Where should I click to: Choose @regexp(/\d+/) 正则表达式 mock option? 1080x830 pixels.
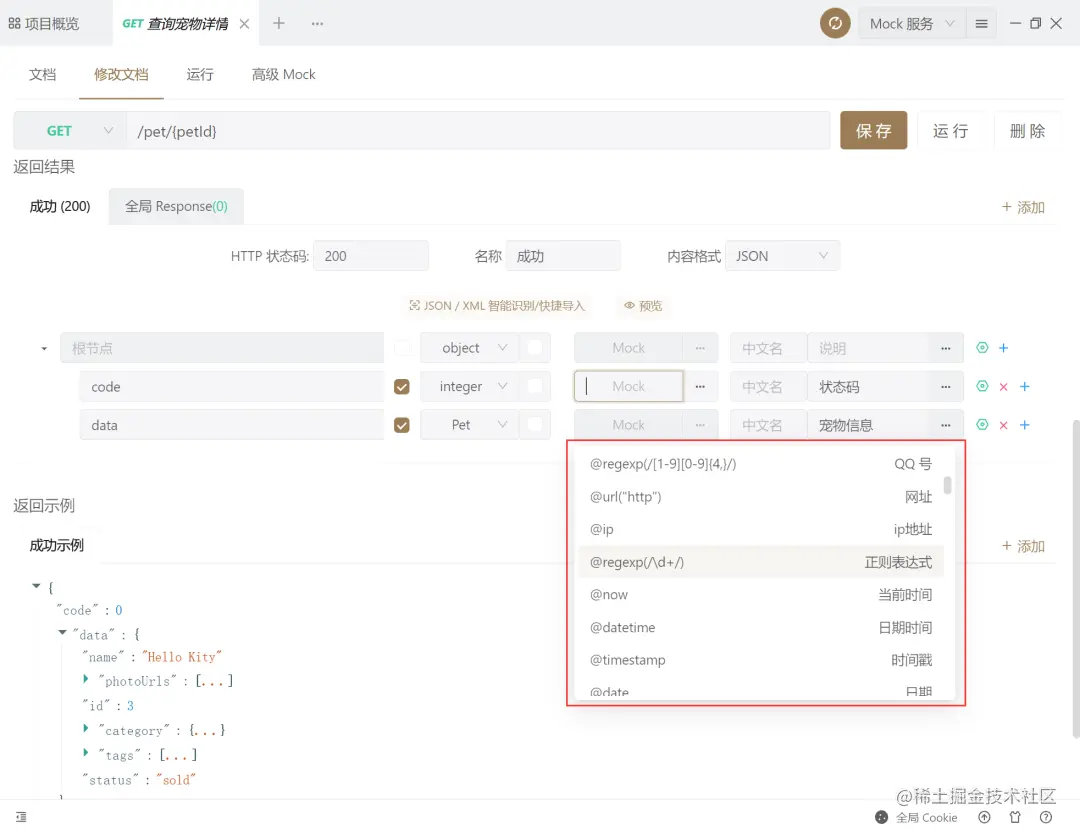click(760, 562)
